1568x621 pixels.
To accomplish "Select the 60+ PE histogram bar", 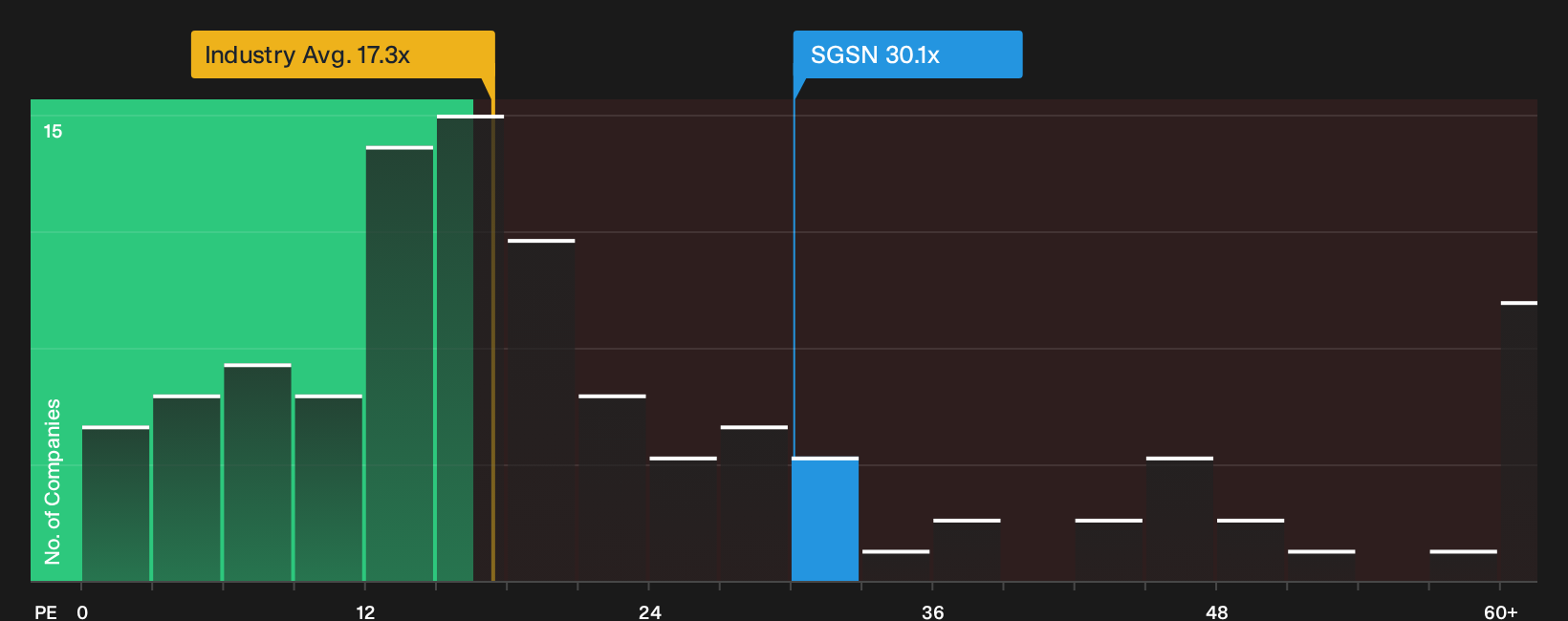I will (x=1518, y=441).
